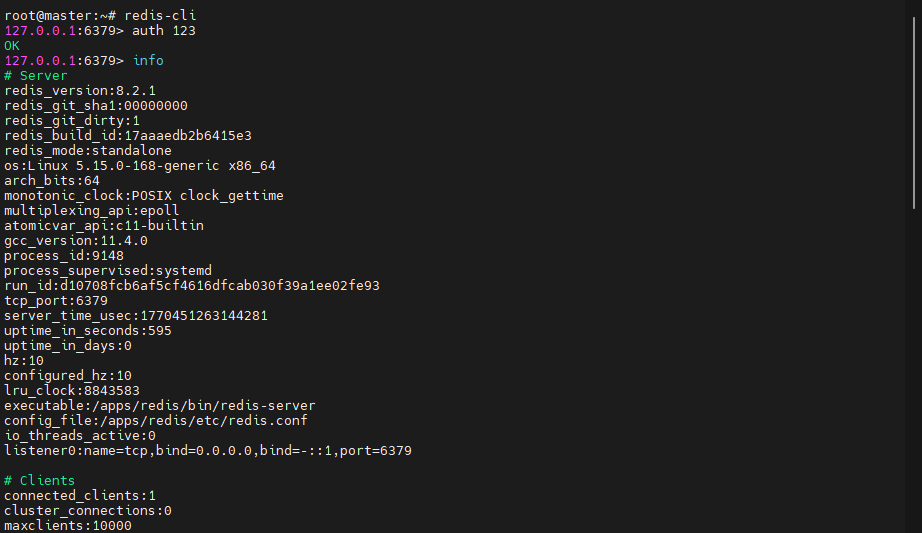
Task: Click the run_id hash line
Action: coord(192,285)
